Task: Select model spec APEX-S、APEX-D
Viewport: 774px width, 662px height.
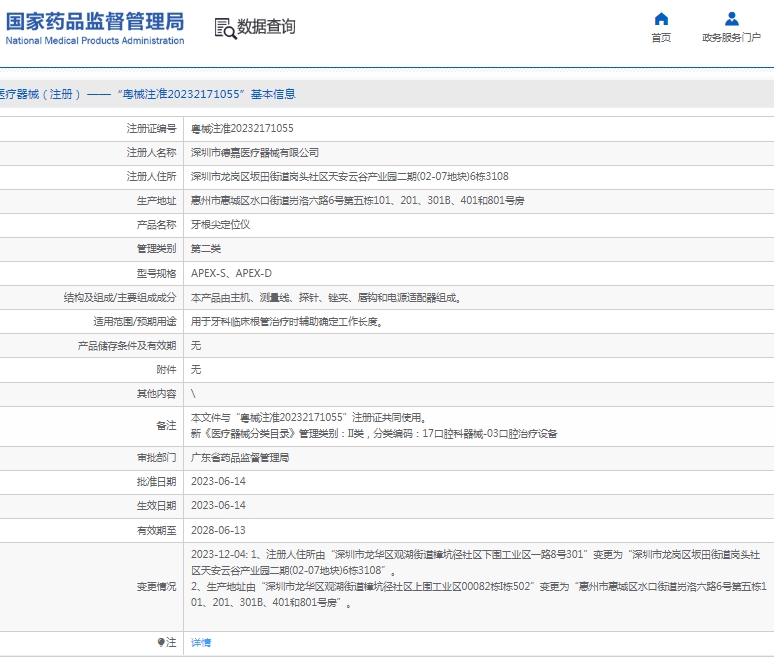Action: point(232,273)
